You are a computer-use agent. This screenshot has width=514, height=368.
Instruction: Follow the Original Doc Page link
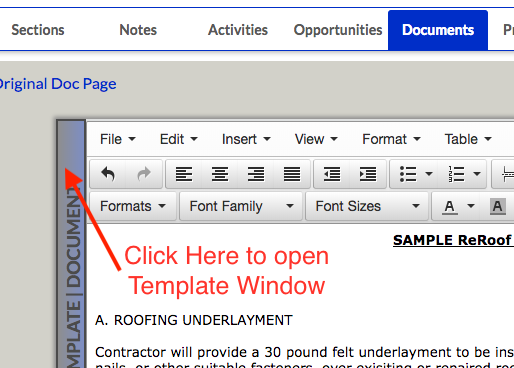pos(58,84)
